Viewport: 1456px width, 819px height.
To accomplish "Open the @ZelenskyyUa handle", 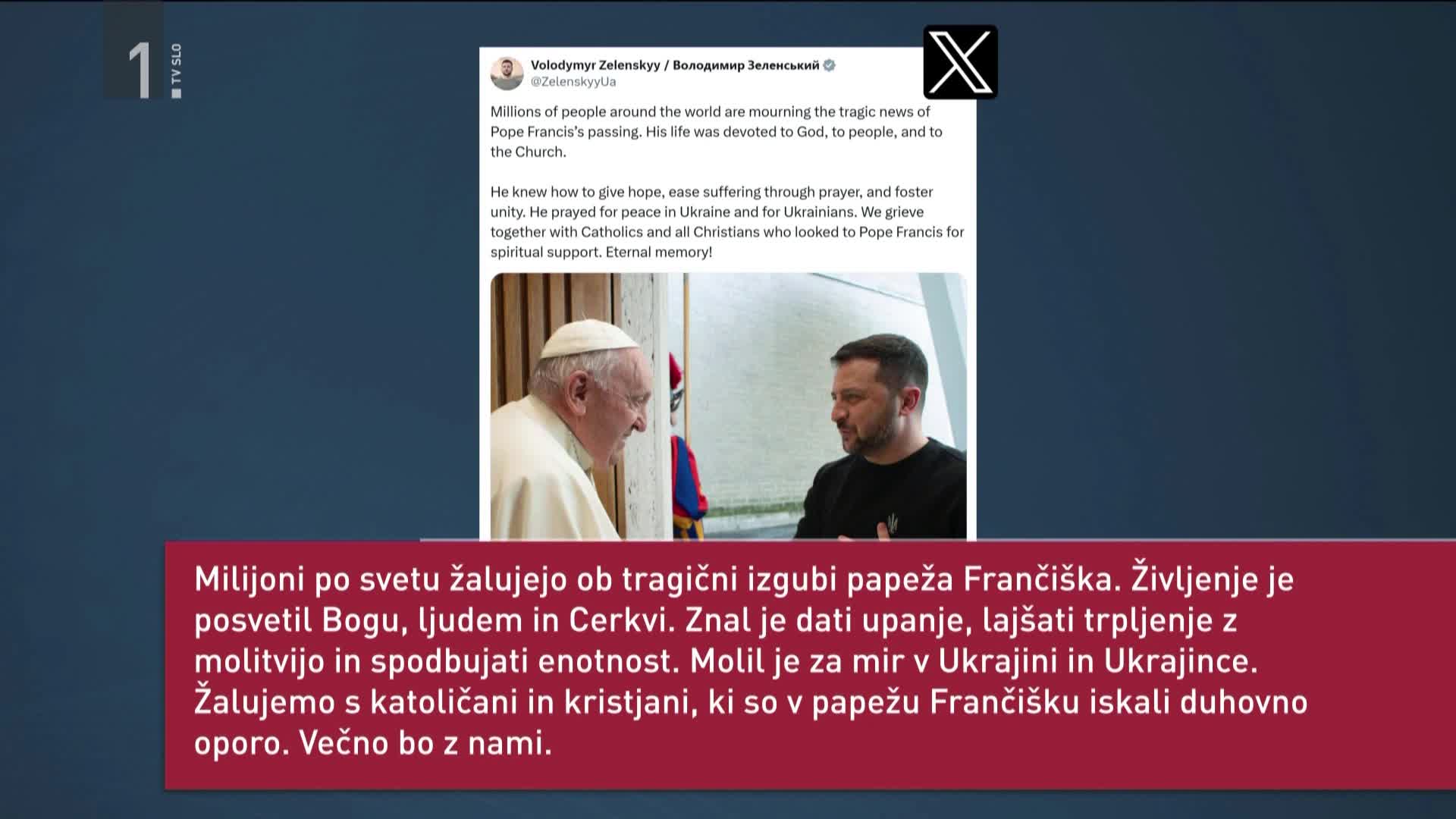I will click(x=573, y=82).
